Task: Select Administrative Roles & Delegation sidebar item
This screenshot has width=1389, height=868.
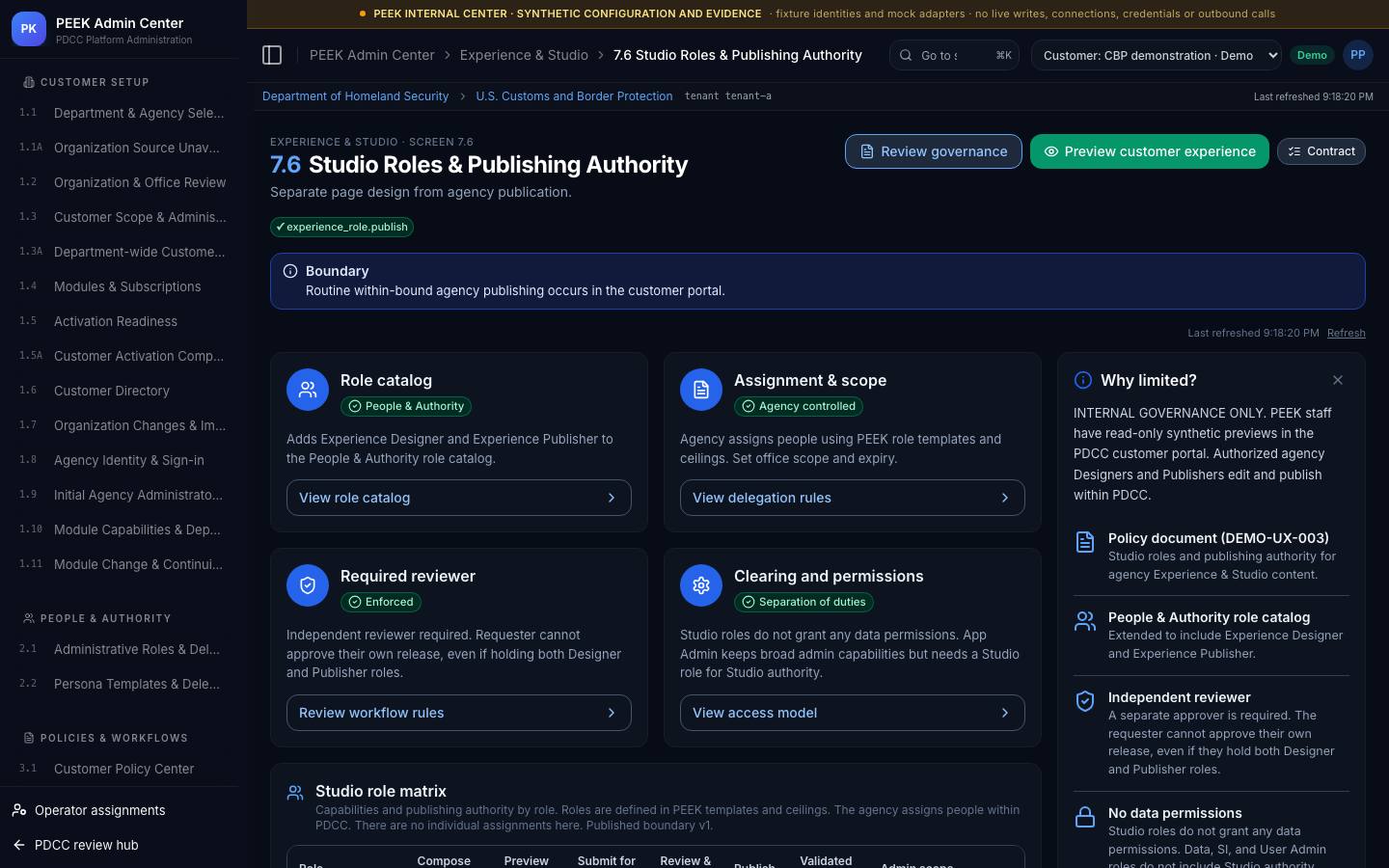Action: (x=123, y=649)
